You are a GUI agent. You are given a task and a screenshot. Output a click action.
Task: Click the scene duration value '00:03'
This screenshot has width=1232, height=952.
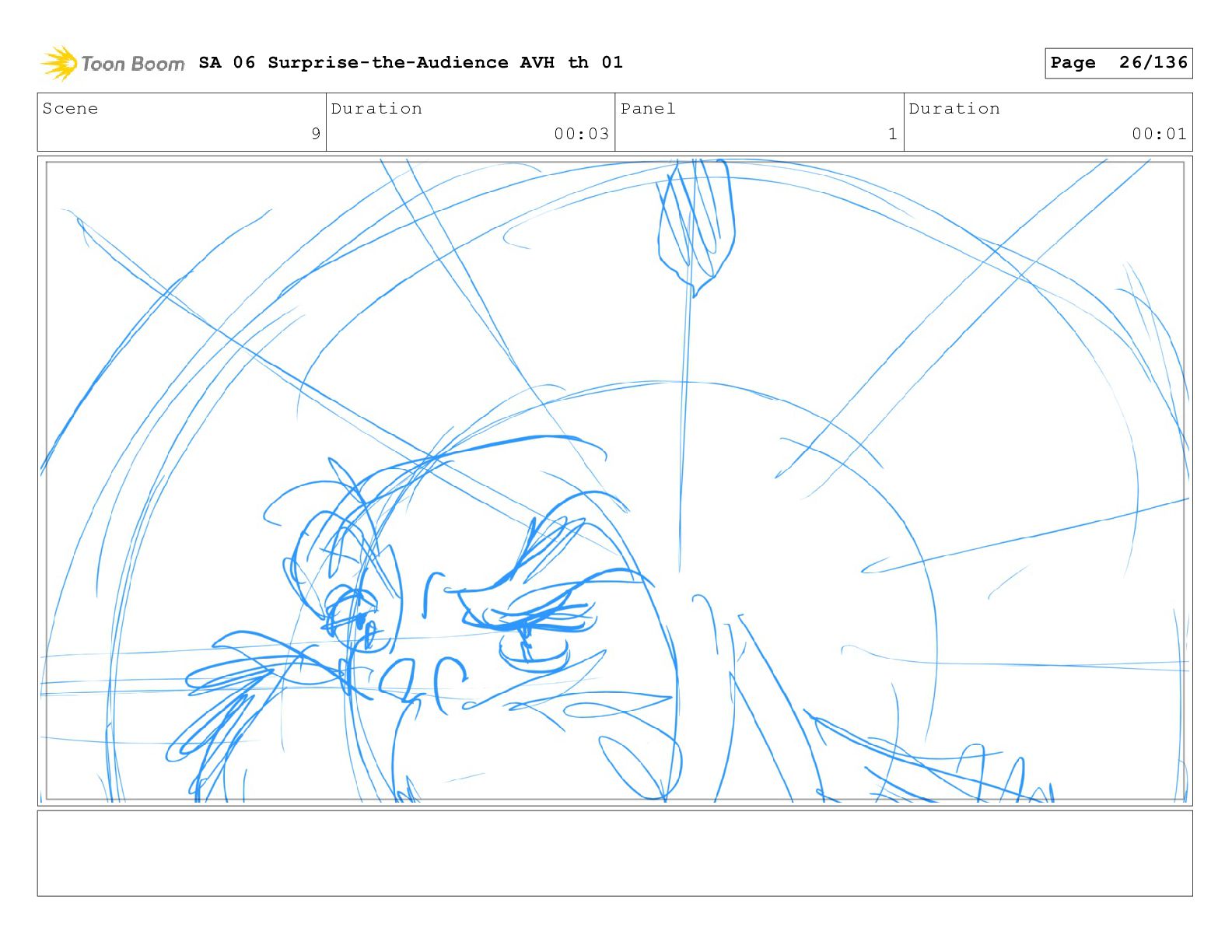(582, 134)
